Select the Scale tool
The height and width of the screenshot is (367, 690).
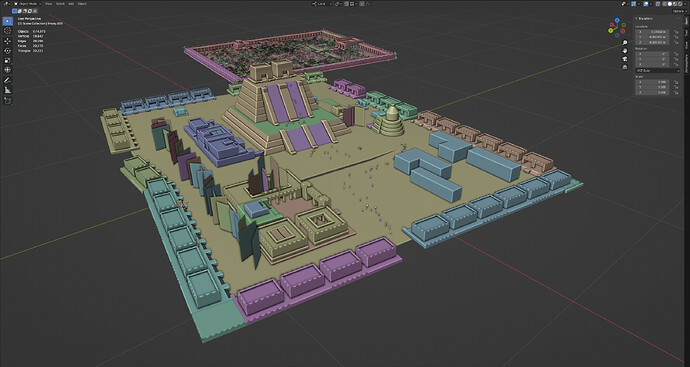(x=7, y=60)
